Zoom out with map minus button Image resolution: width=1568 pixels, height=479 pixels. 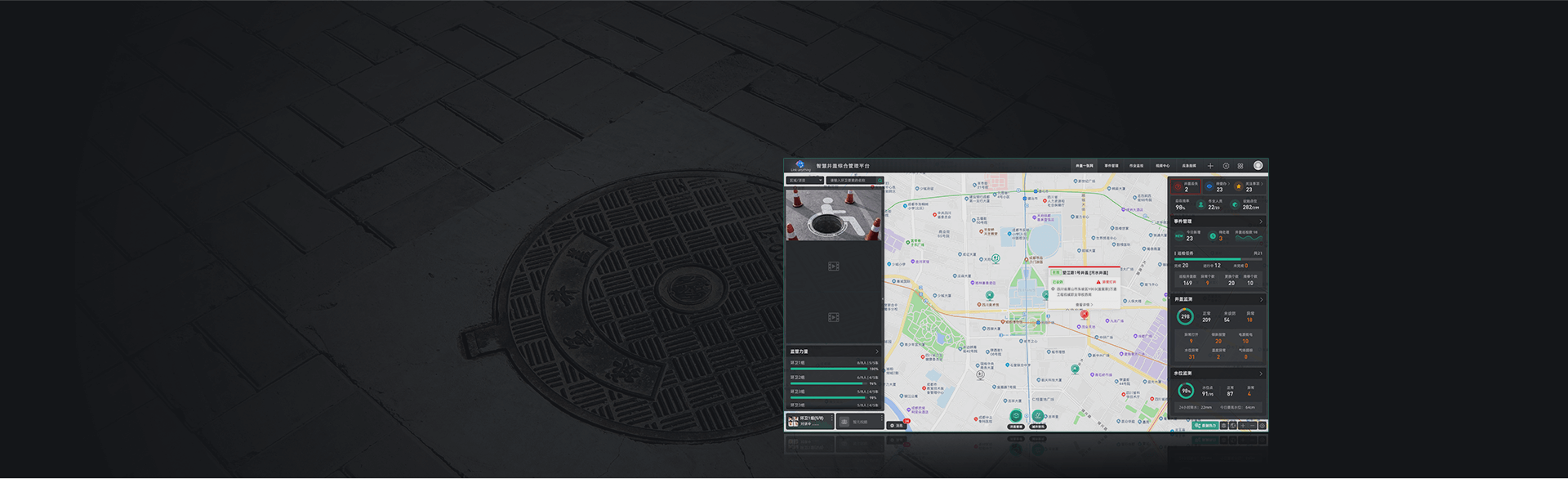click(1253, 425)
